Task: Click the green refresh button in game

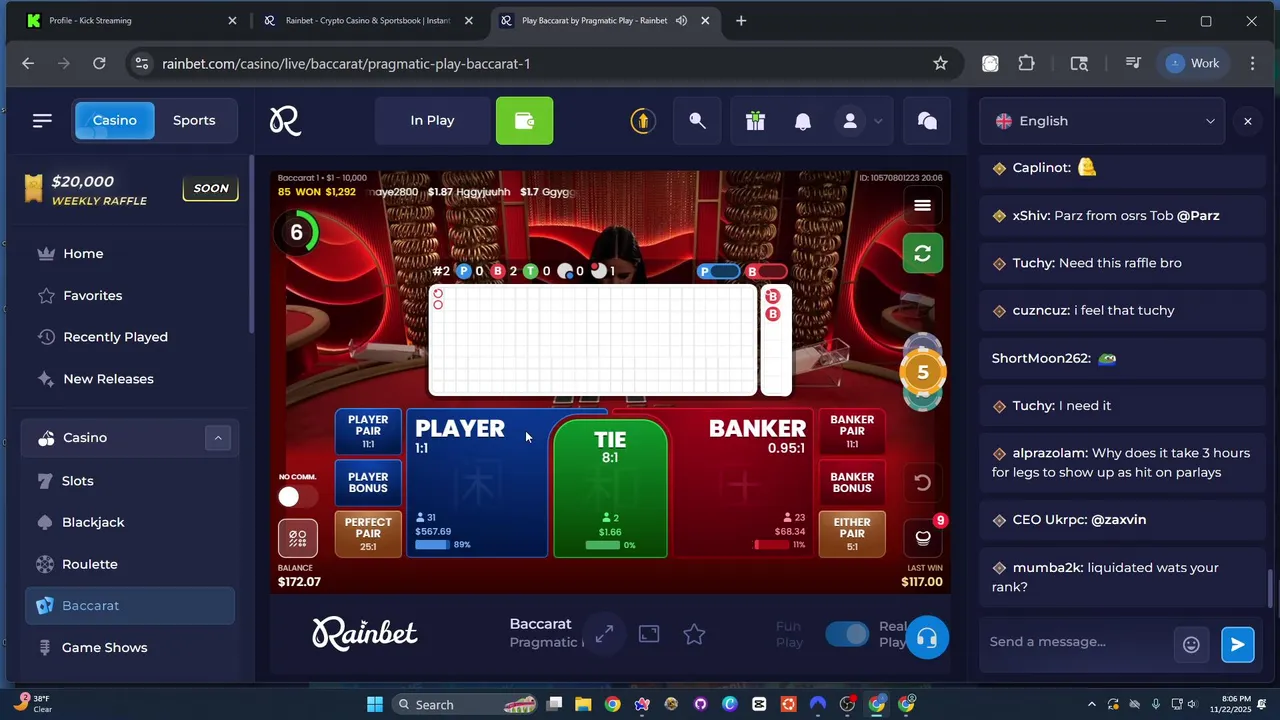Action: pyautogui.click(x=922, y=254)
